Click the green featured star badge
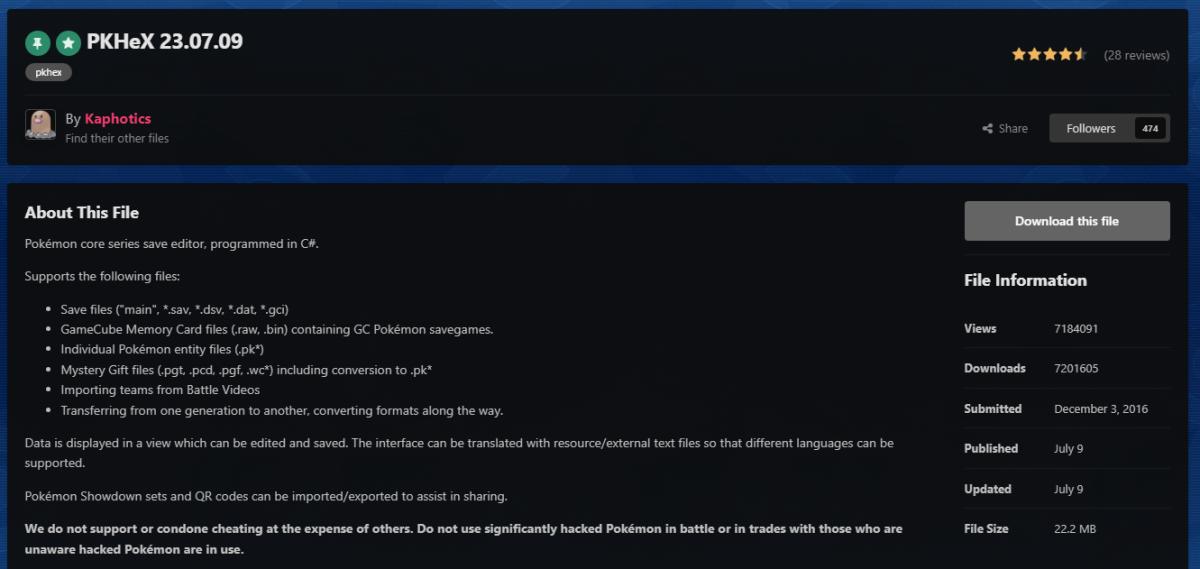 point(68,43)
